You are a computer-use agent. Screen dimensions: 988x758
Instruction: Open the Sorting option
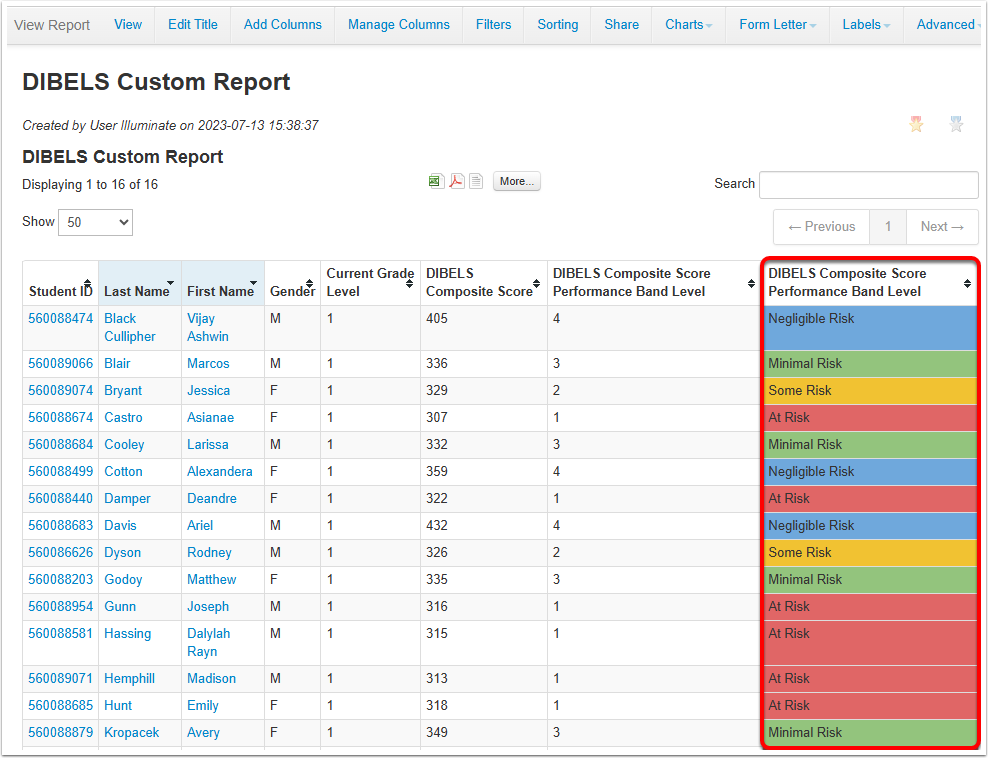(x=558, y=25)
